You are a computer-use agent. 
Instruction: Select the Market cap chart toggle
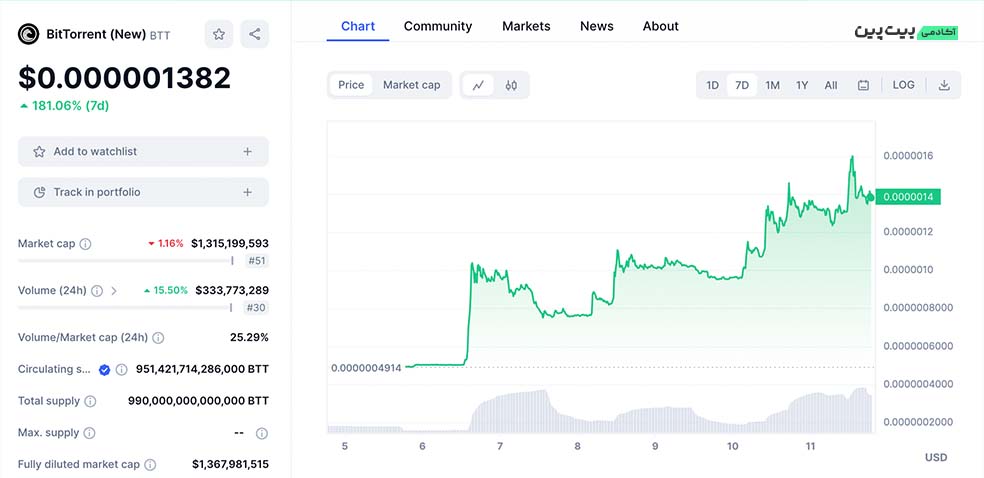tap(411, 85)
